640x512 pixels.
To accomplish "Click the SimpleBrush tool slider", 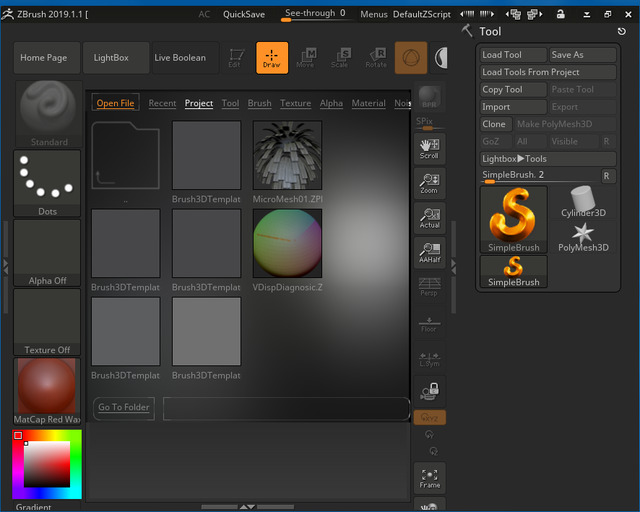I will tap(540, 176).
